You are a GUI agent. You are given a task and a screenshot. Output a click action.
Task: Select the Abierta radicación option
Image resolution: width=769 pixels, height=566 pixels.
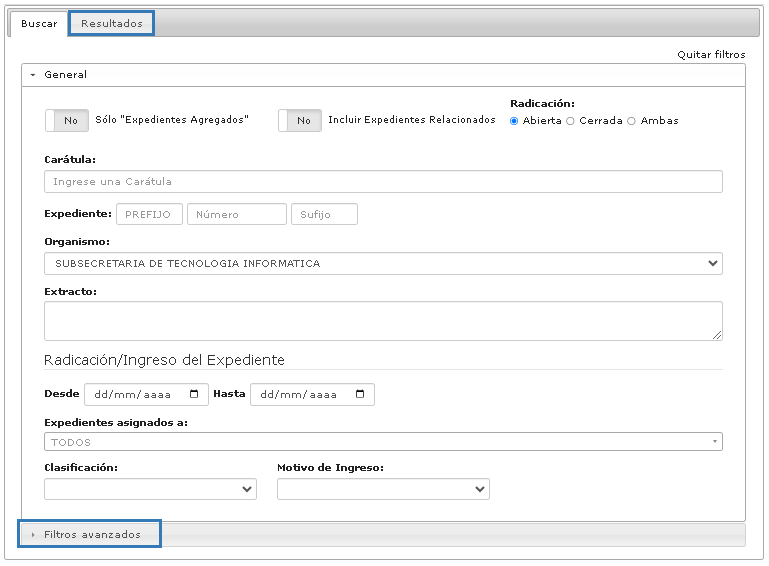pyautogui.click(x=514, y=121)
